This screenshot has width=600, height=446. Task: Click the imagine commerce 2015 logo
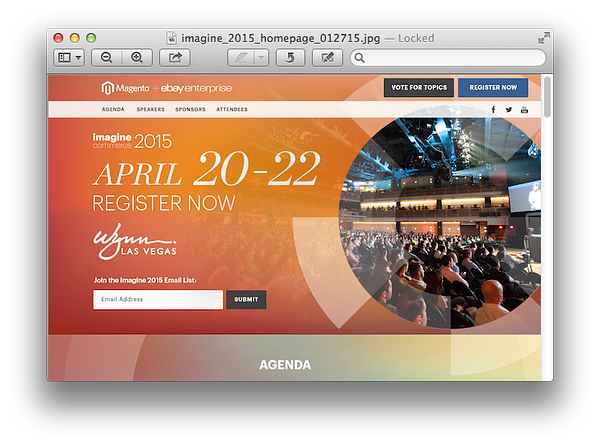(132, 141)
